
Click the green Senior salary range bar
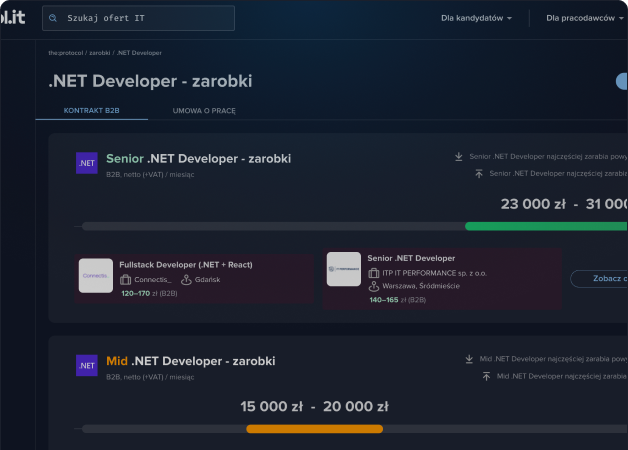pyautogui.click(x=546, y=227)
